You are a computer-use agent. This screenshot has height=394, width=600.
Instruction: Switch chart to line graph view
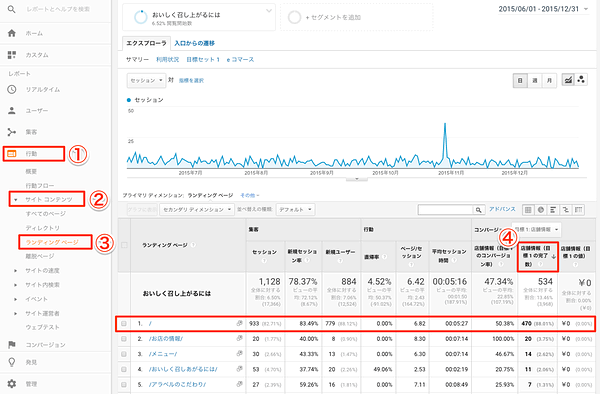[568, 80]
